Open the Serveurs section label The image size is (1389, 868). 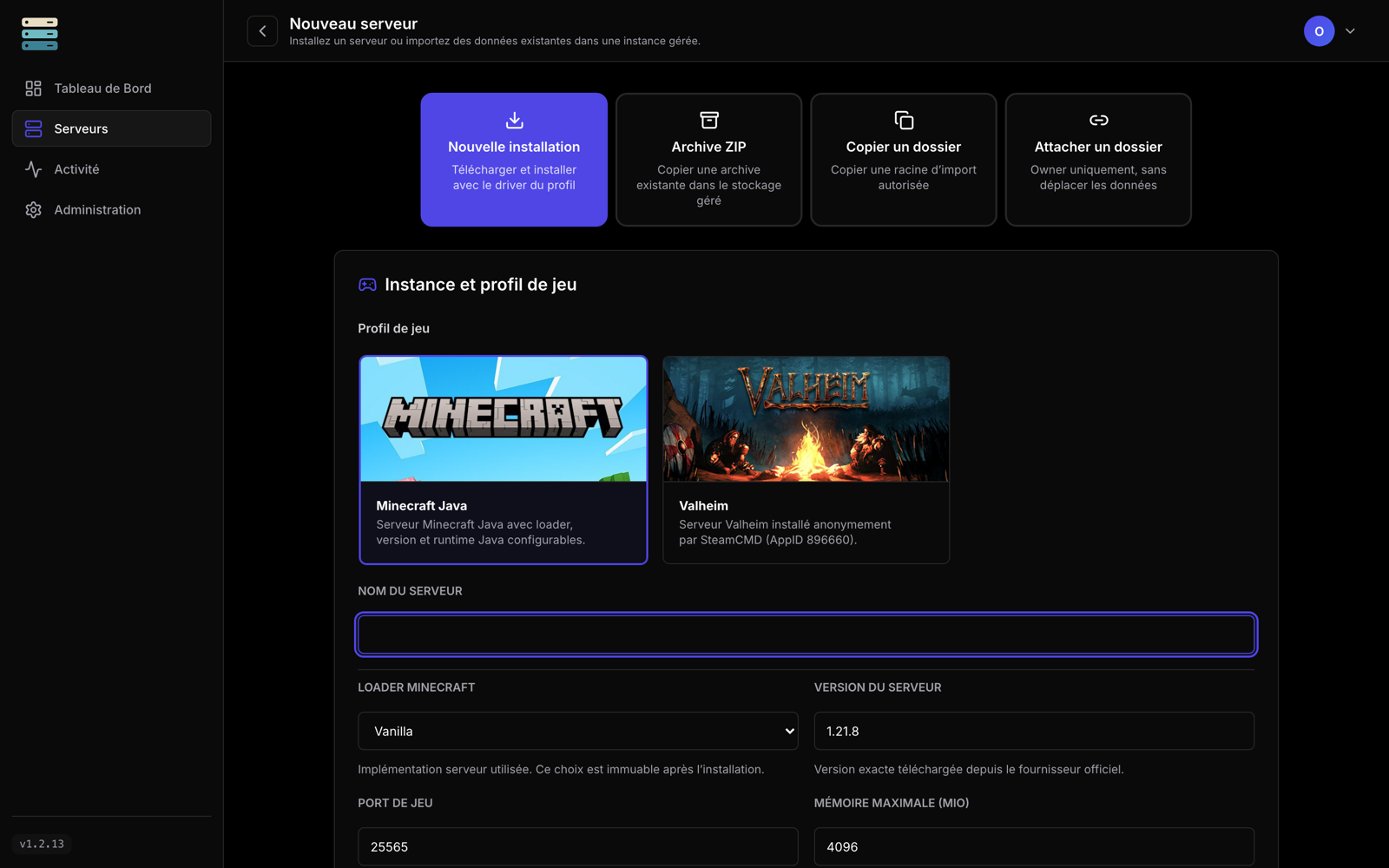[x=82, y=128]
